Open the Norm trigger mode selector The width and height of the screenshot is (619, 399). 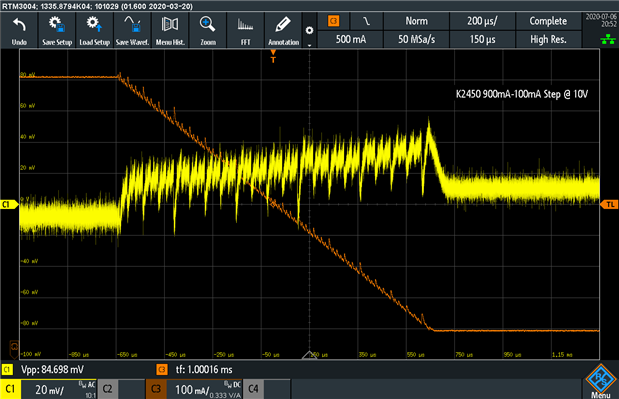point(416,21)
